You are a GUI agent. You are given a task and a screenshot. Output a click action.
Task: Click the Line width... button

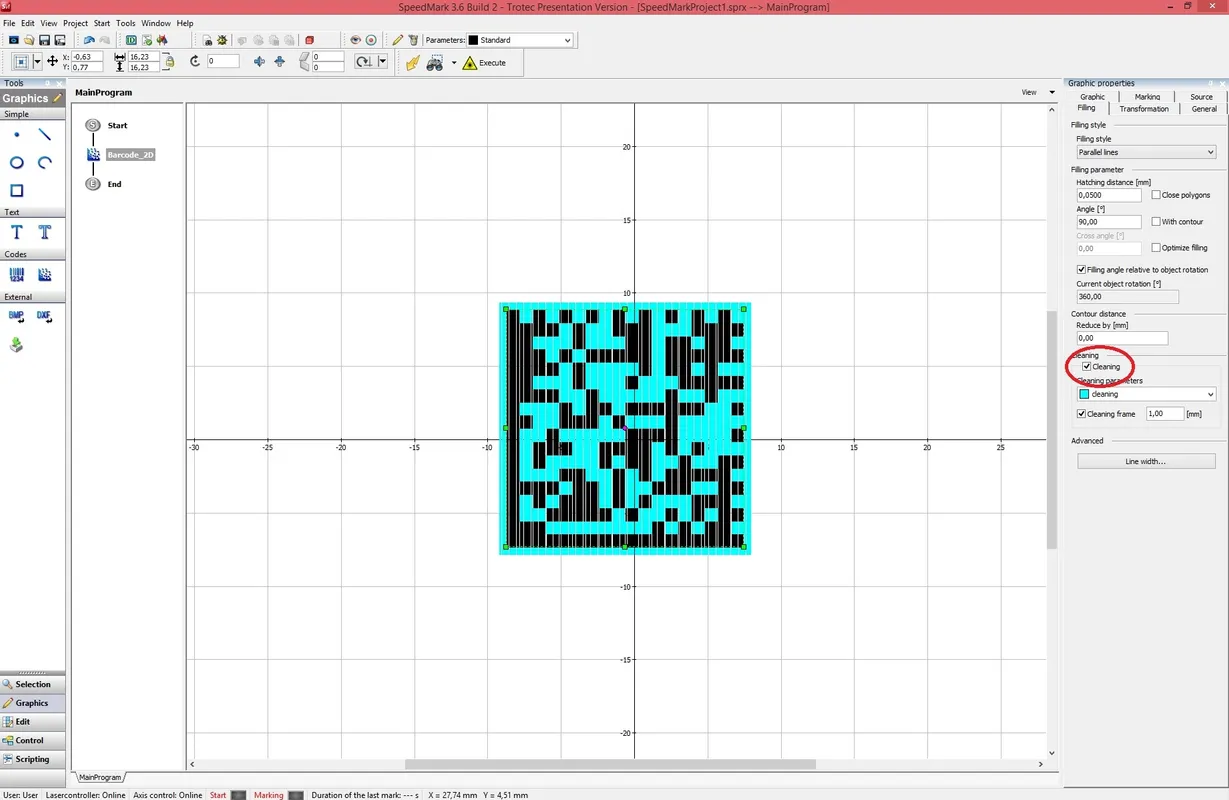pyautogui.click(x=1144, y=461)
